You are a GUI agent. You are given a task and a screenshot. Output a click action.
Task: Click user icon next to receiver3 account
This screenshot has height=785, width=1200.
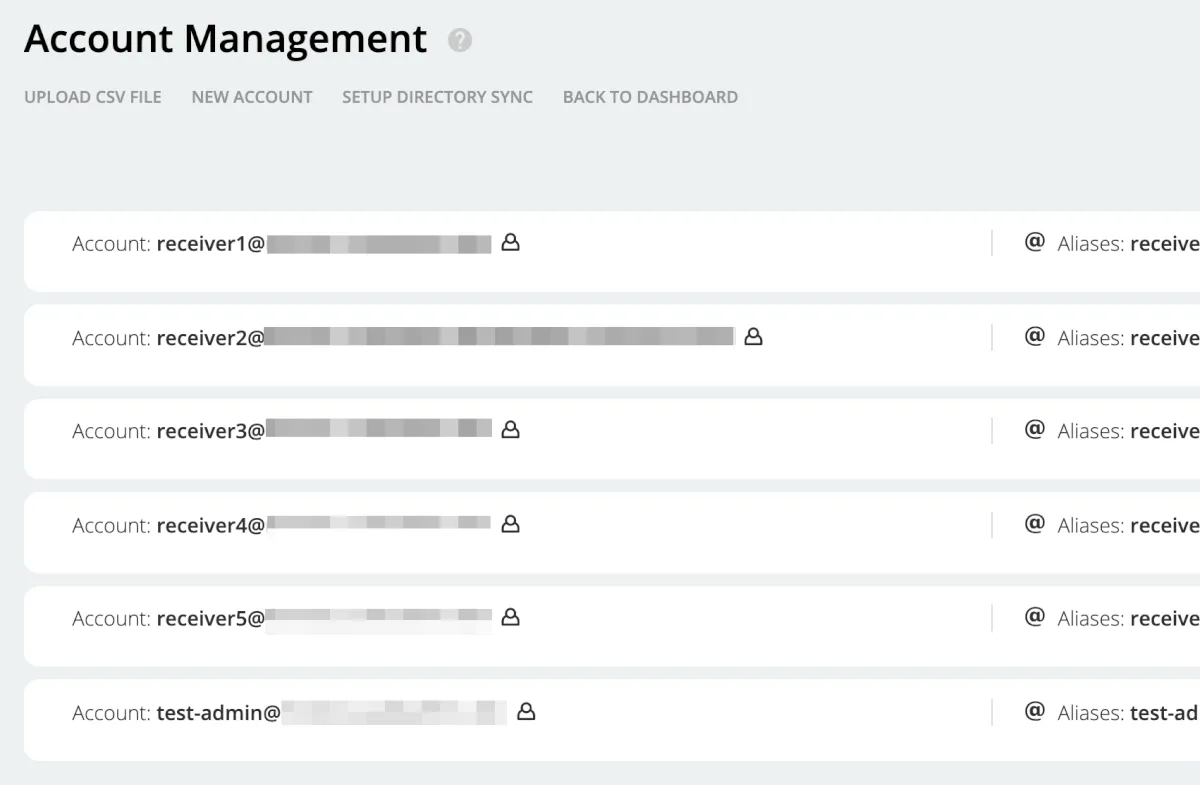510,430
